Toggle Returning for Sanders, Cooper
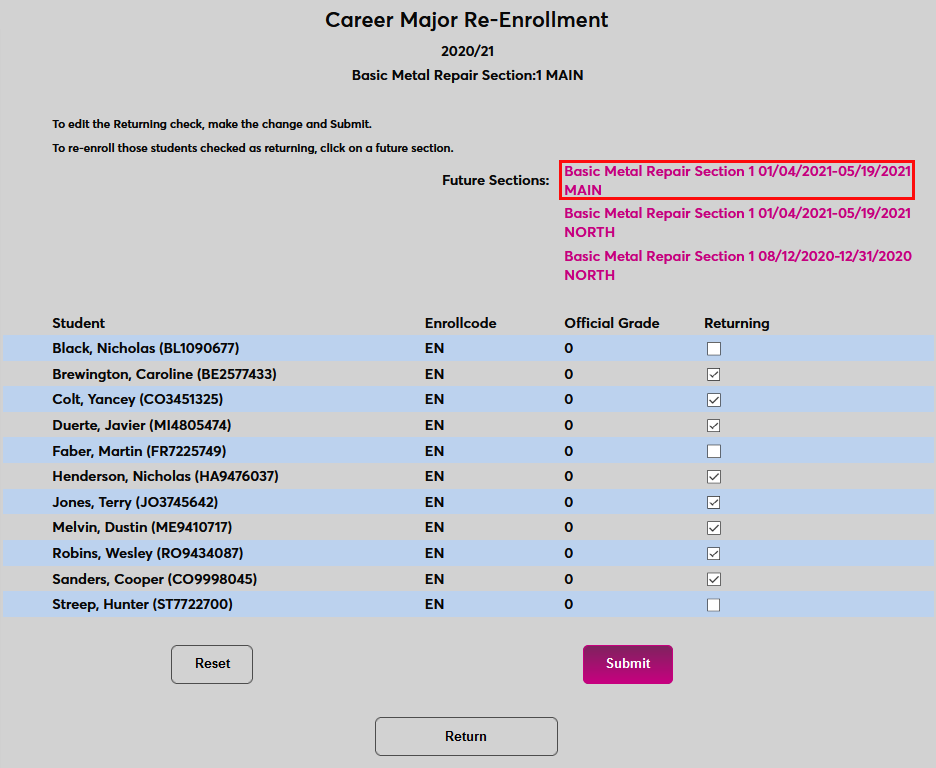 (x=713, y=579)
